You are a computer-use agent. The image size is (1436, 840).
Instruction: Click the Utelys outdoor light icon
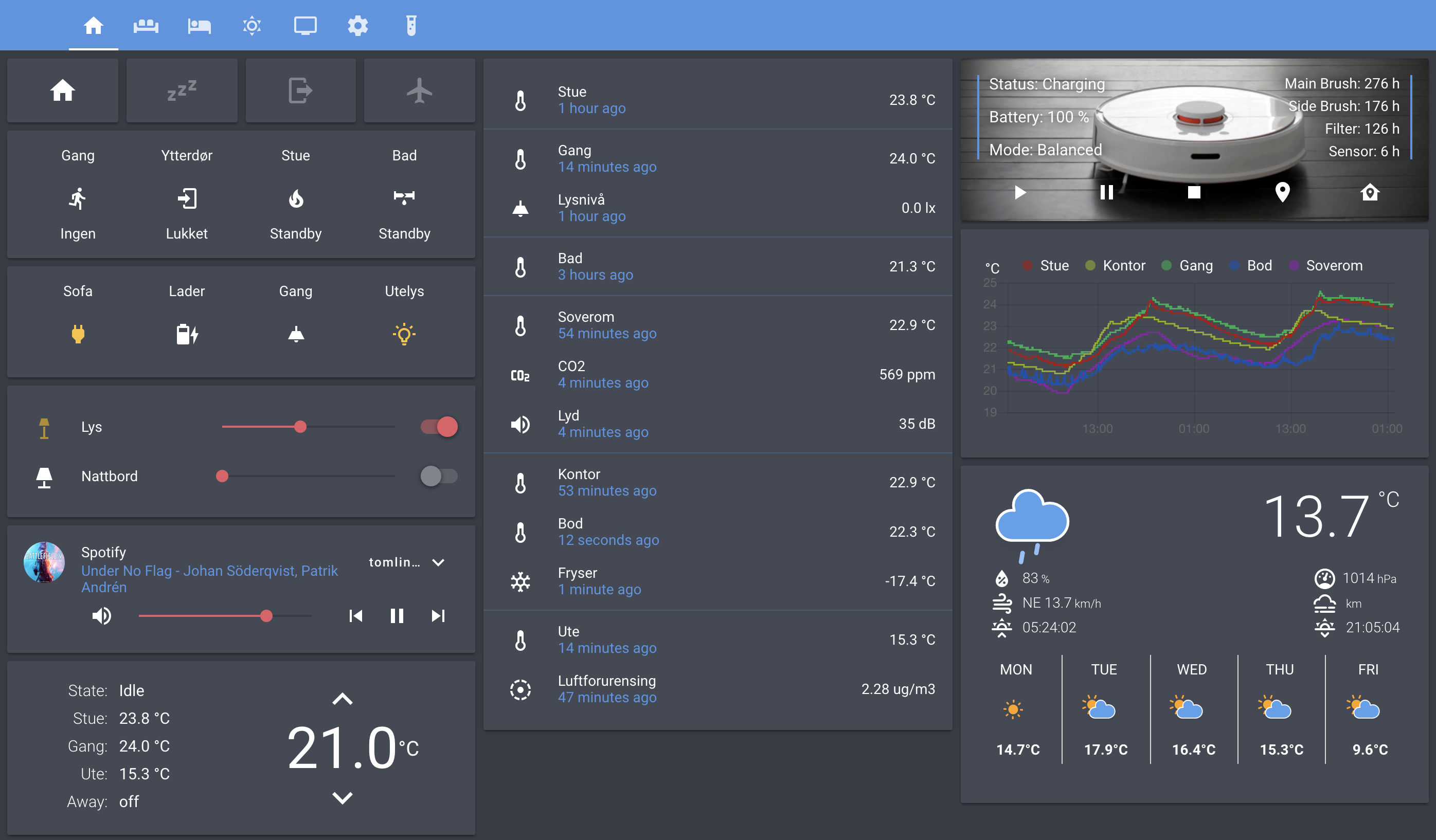pos(404,333)
